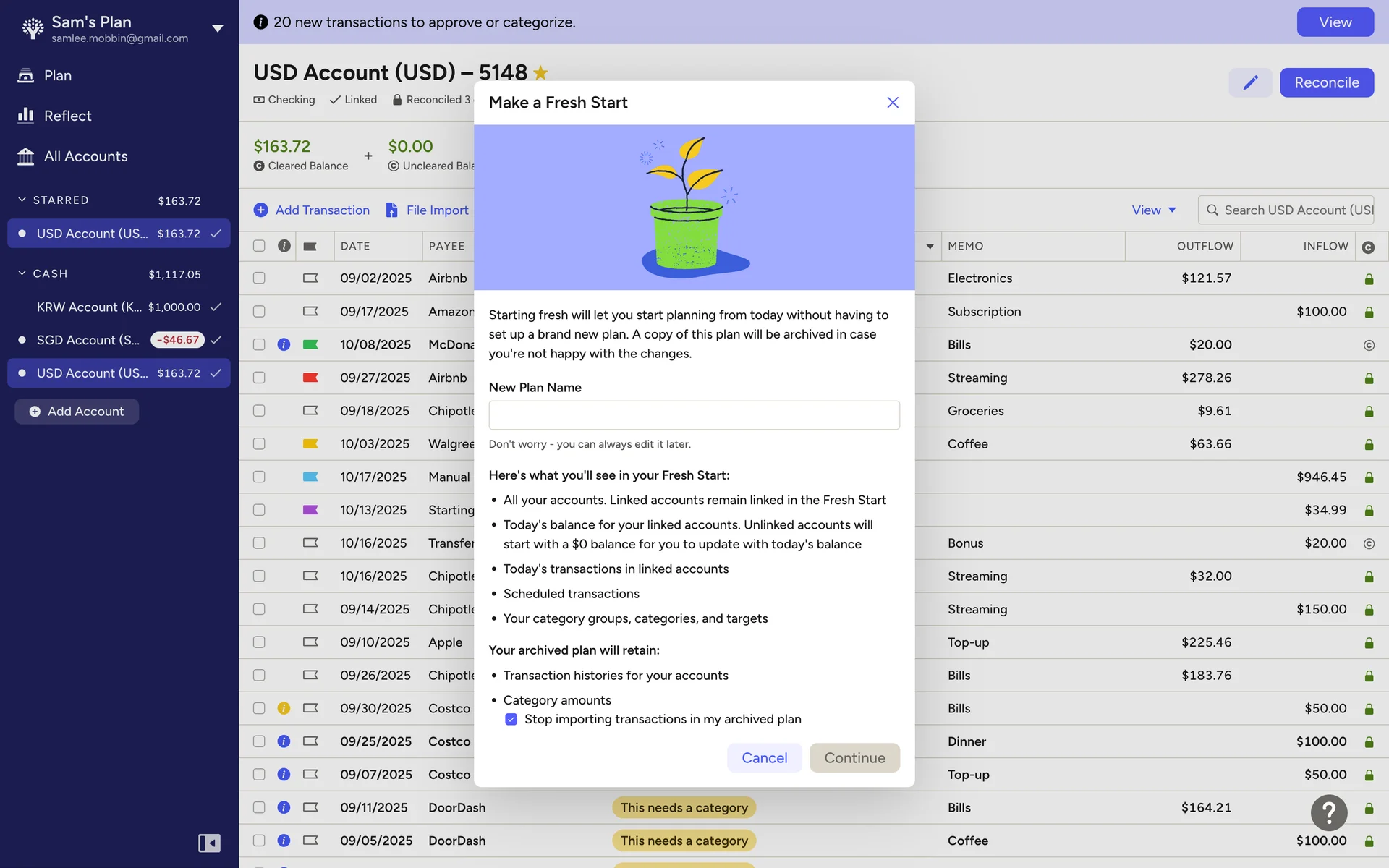Collapse sidebar using bottom panel icon

tap(209, 843)
